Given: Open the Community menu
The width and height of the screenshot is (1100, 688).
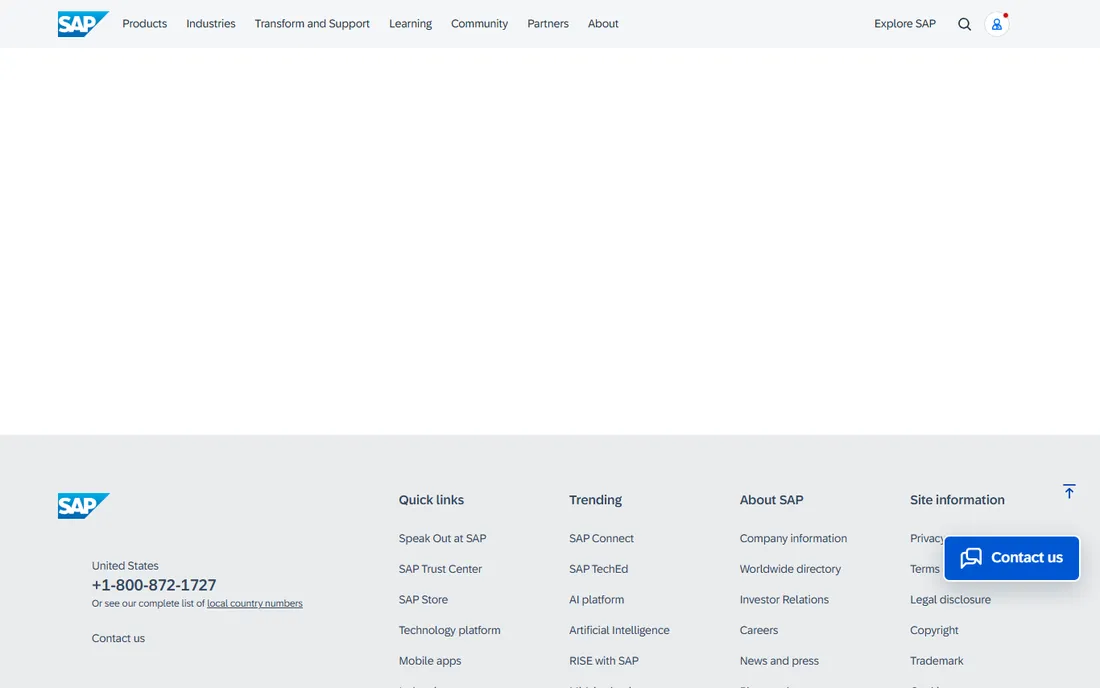Looking at the screenshot, I should click(x=479, y=24).
